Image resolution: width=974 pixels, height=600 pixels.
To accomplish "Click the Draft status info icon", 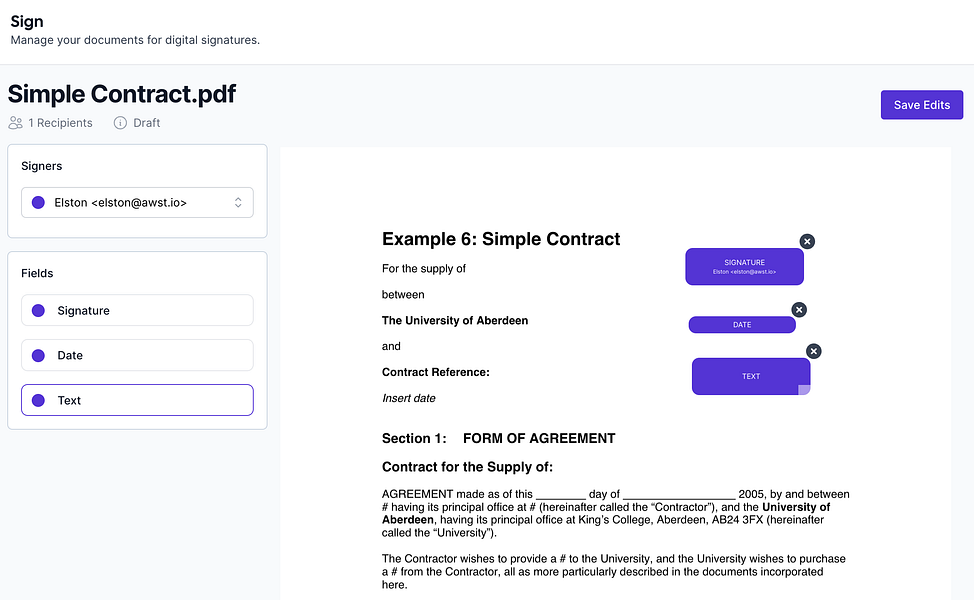I will (x=120, y=123).
